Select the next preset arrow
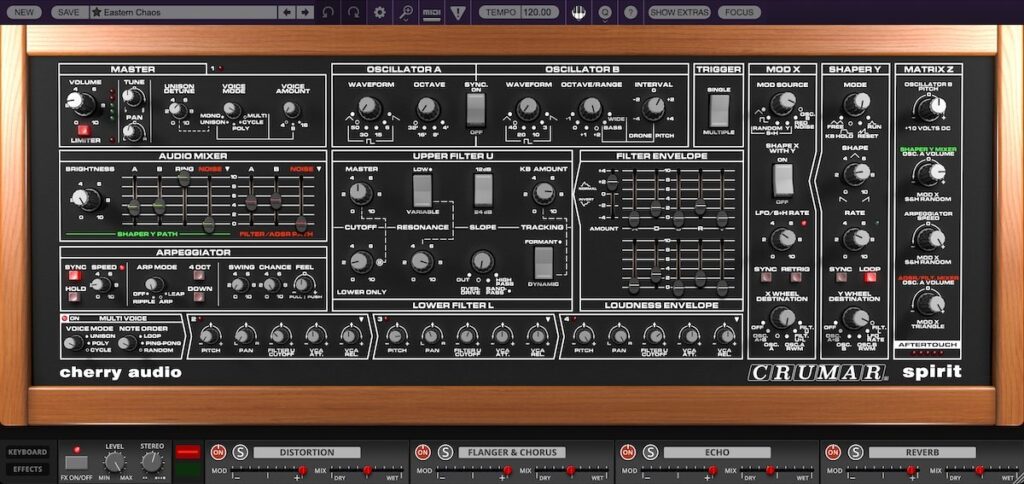The image size is (1024, 484). 303,12
